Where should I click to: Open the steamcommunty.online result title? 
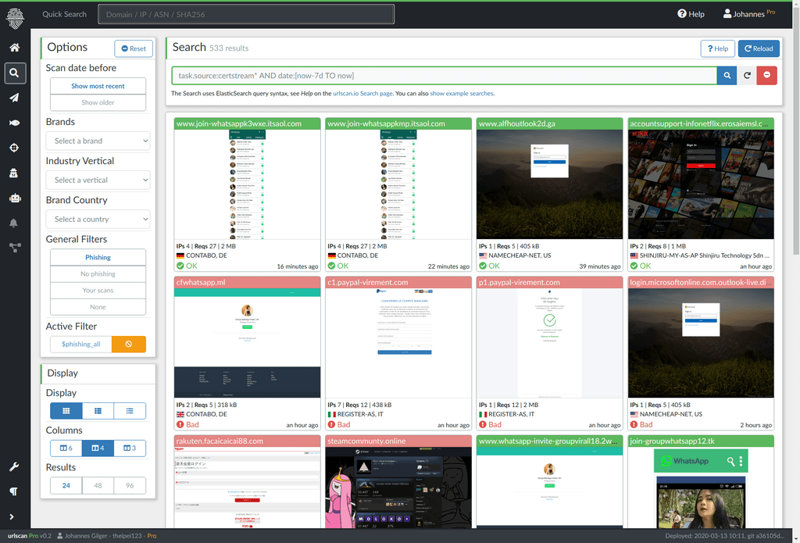coord(366,441)
